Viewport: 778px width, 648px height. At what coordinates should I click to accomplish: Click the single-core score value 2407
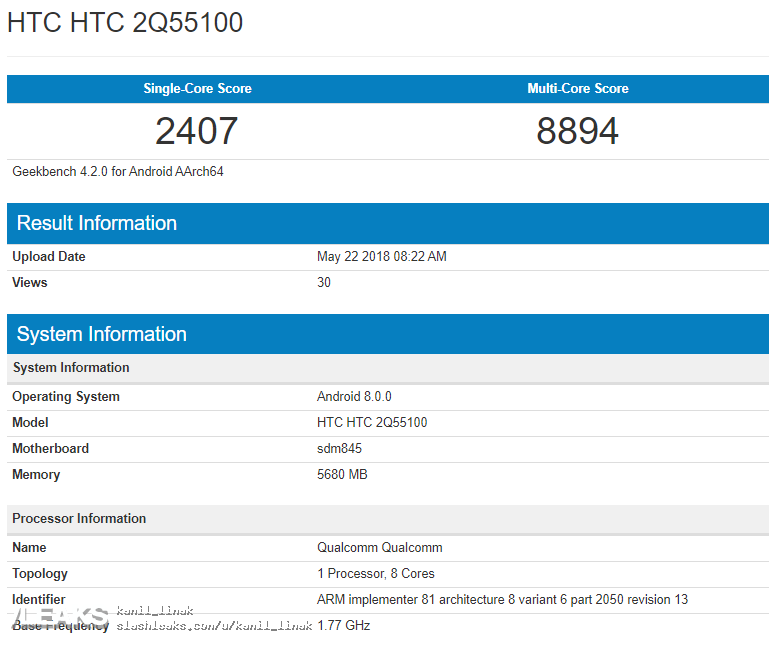pos(197,131)
